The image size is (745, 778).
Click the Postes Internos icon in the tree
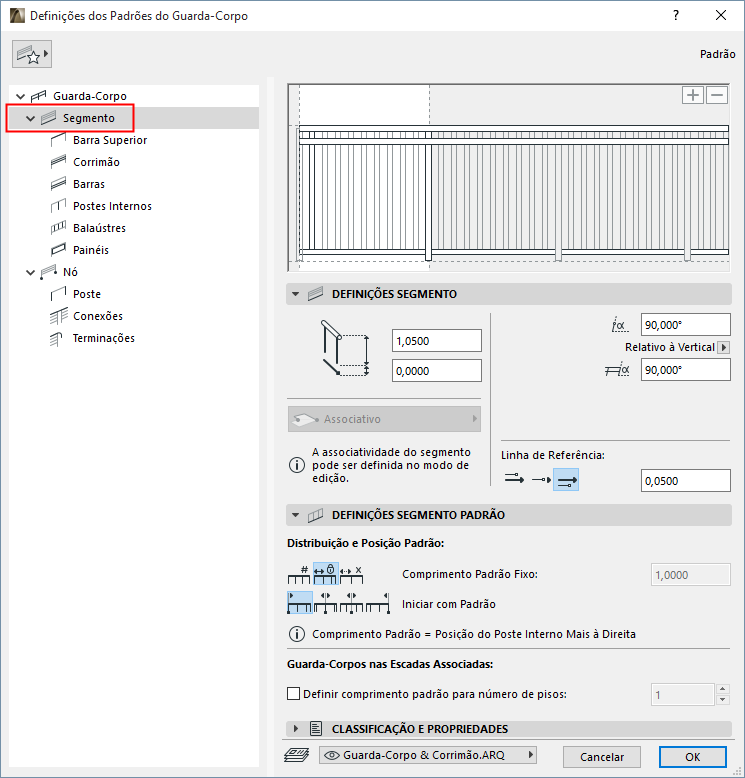pos(58,205)
